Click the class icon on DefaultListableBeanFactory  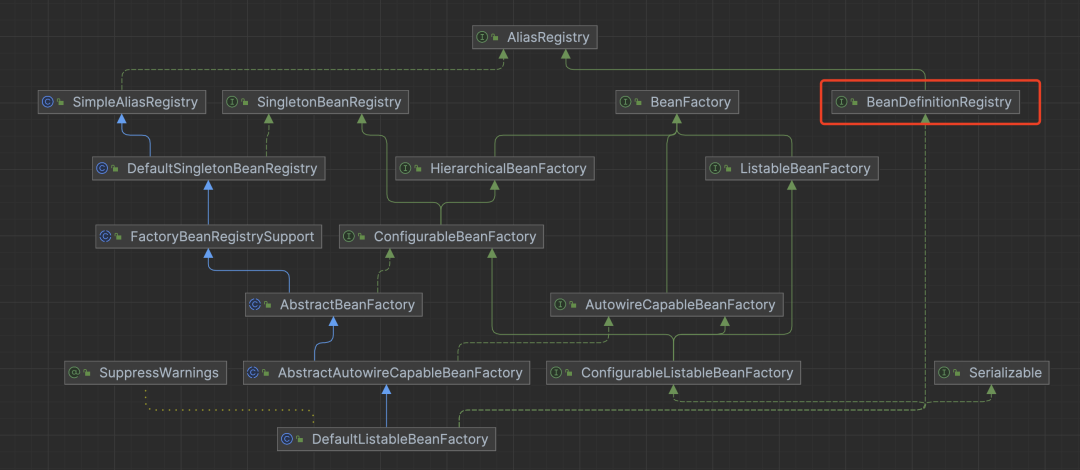[287, 439]
